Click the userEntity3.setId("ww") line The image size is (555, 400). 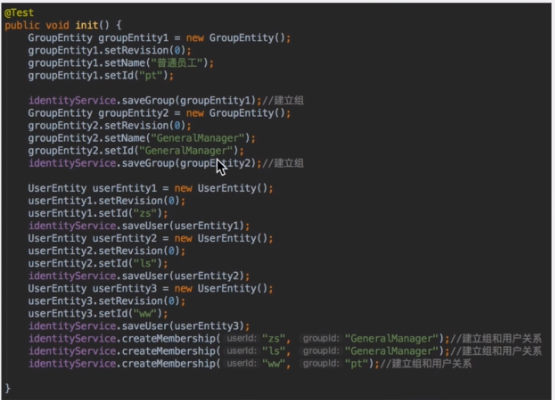click(x=98, y=314)
